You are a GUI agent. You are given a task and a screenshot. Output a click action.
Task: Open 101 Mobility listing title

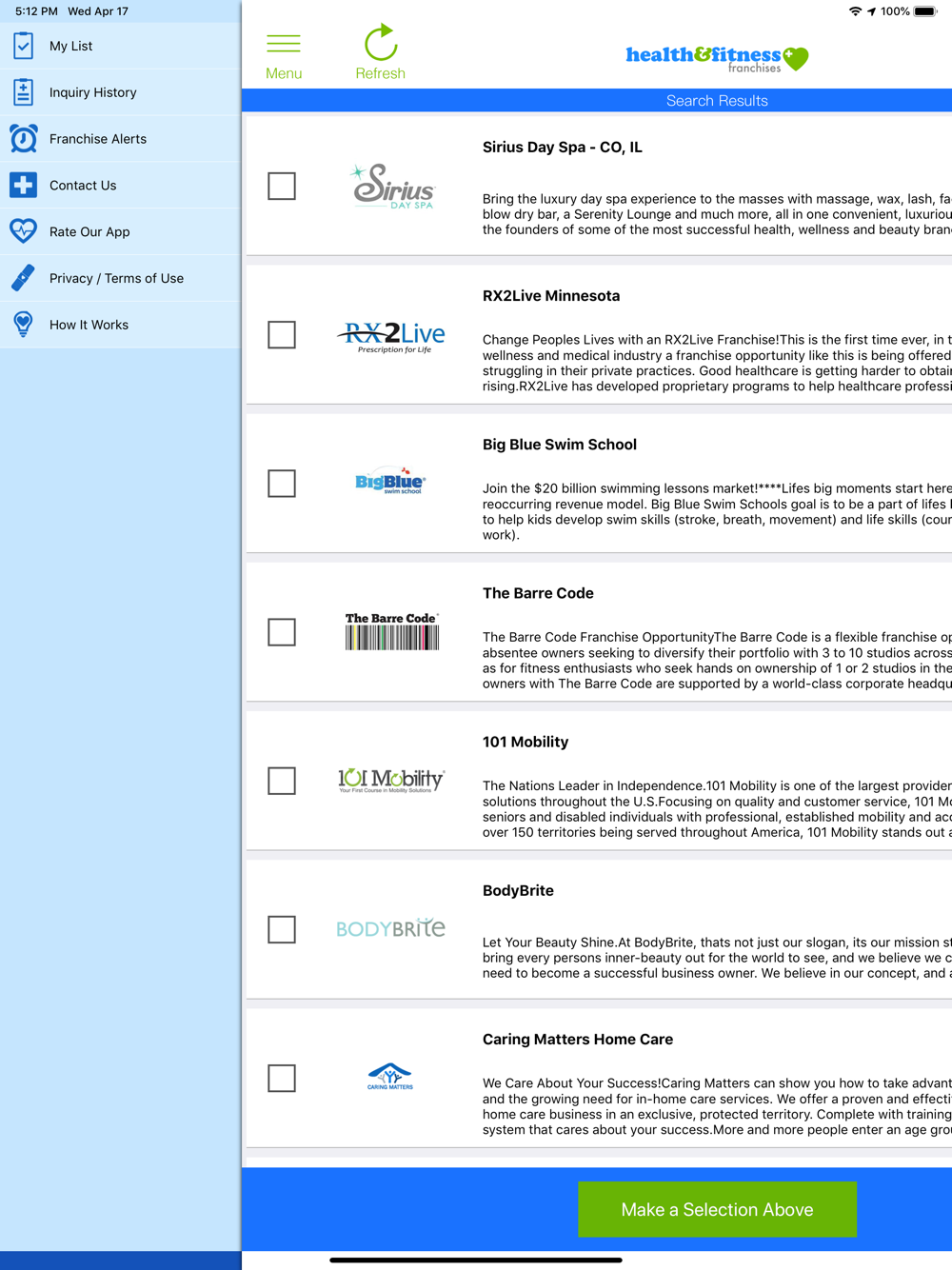click(526, 742)
